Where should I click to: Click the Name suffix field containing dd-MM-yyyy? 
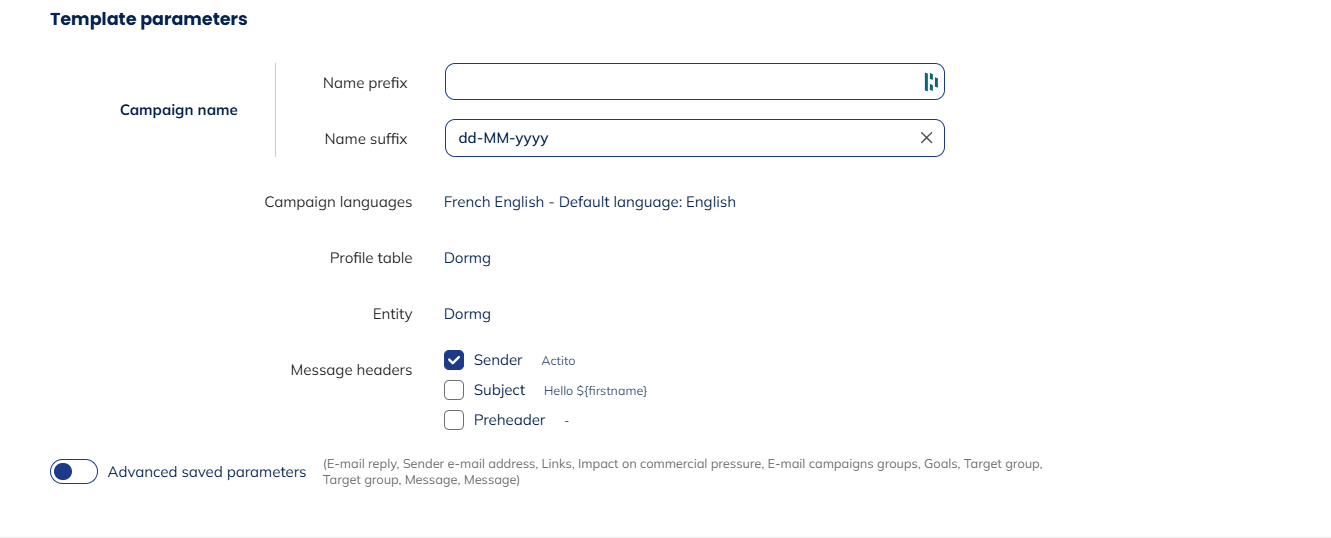pyautogui.click(x=680, y=138)
